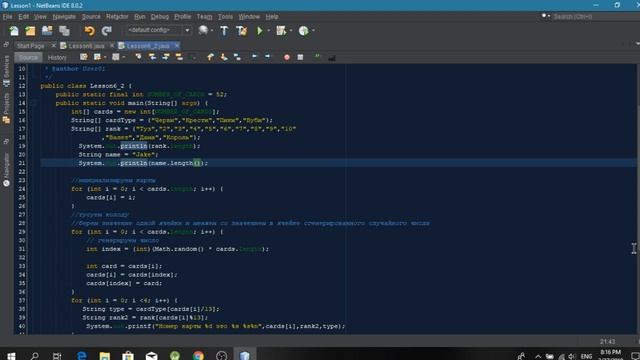The image size is (640, 360).
Task: Open File Explorer from the taskbar
Action: pos(105,356)
